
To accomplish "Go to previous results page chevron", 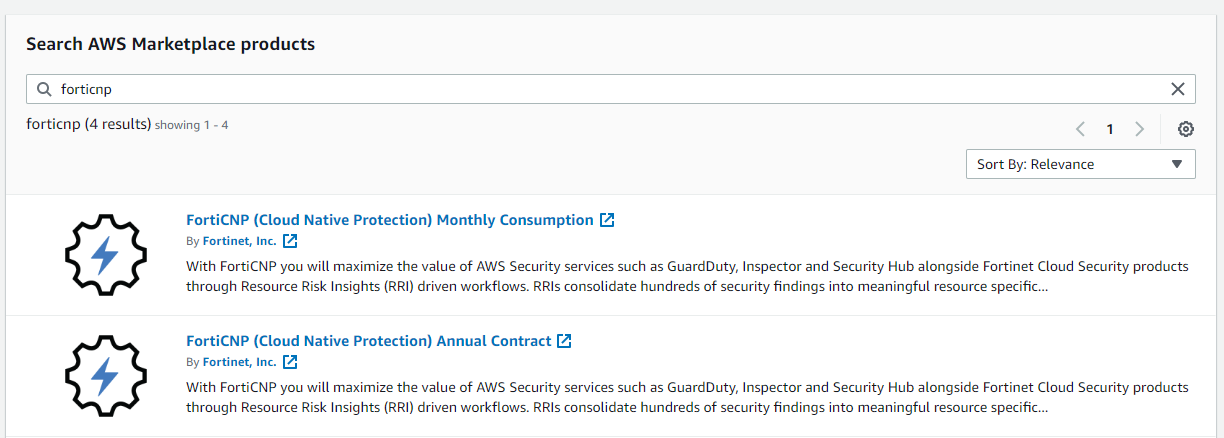I will pyautogui.click(x=1080, y=129).
